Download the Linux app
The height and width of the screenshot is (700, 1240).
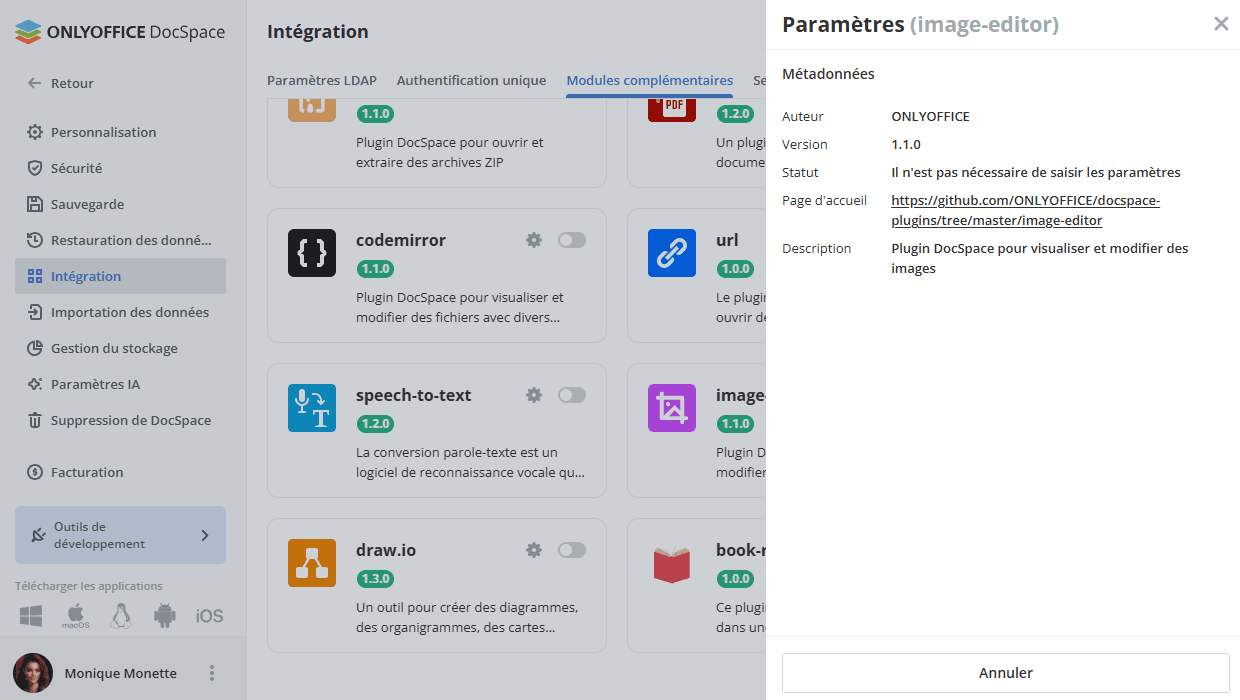point(121,616)
